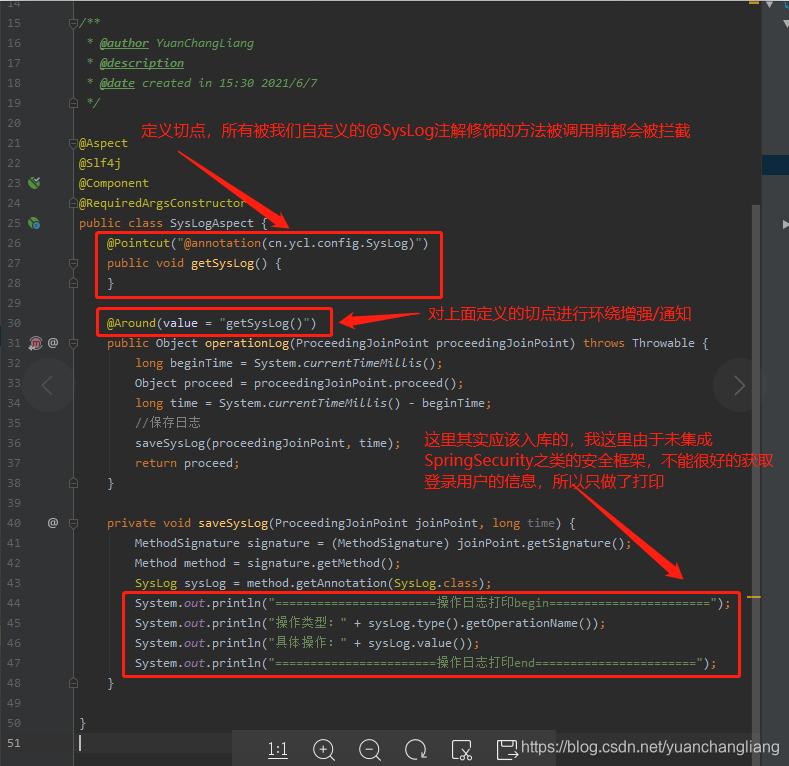789x766 pixels.
Task: Click saveSysLog declaration name on line 40
Action: coord(233,523)
